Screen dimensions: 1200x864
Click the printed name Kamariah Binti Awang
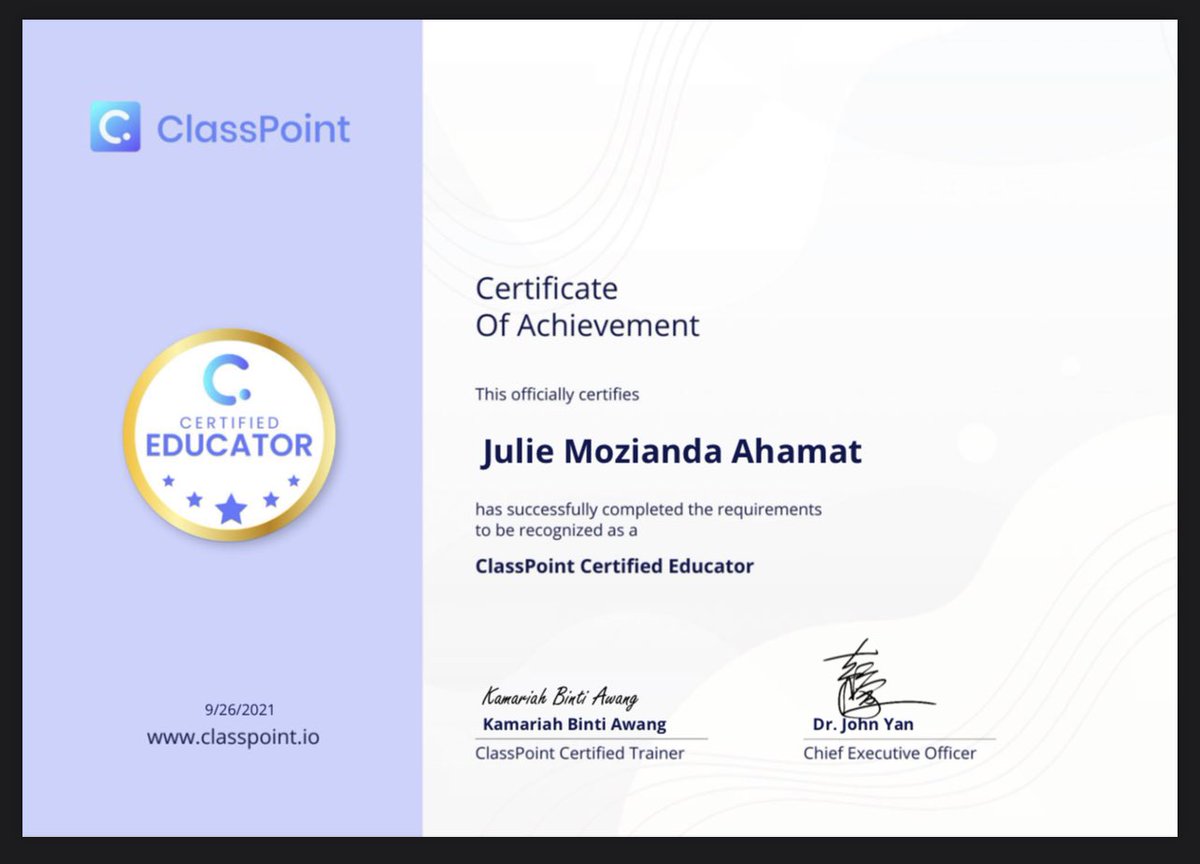(x=574, y=724)
